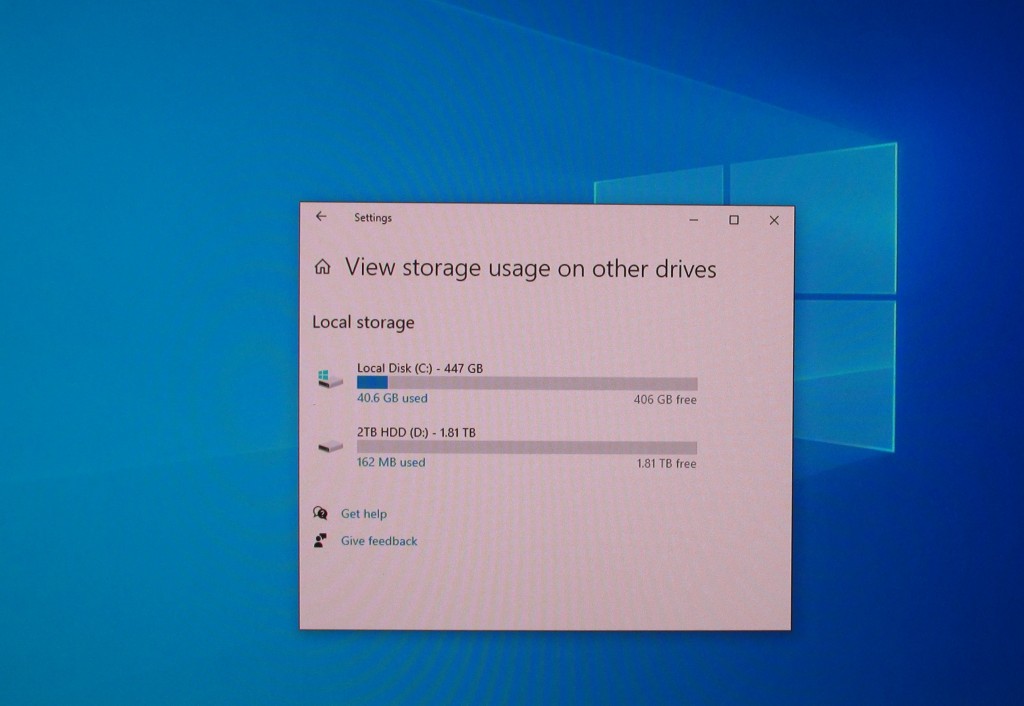
Task: Click the 'Settings' window title text
Action: click(373, 218)
